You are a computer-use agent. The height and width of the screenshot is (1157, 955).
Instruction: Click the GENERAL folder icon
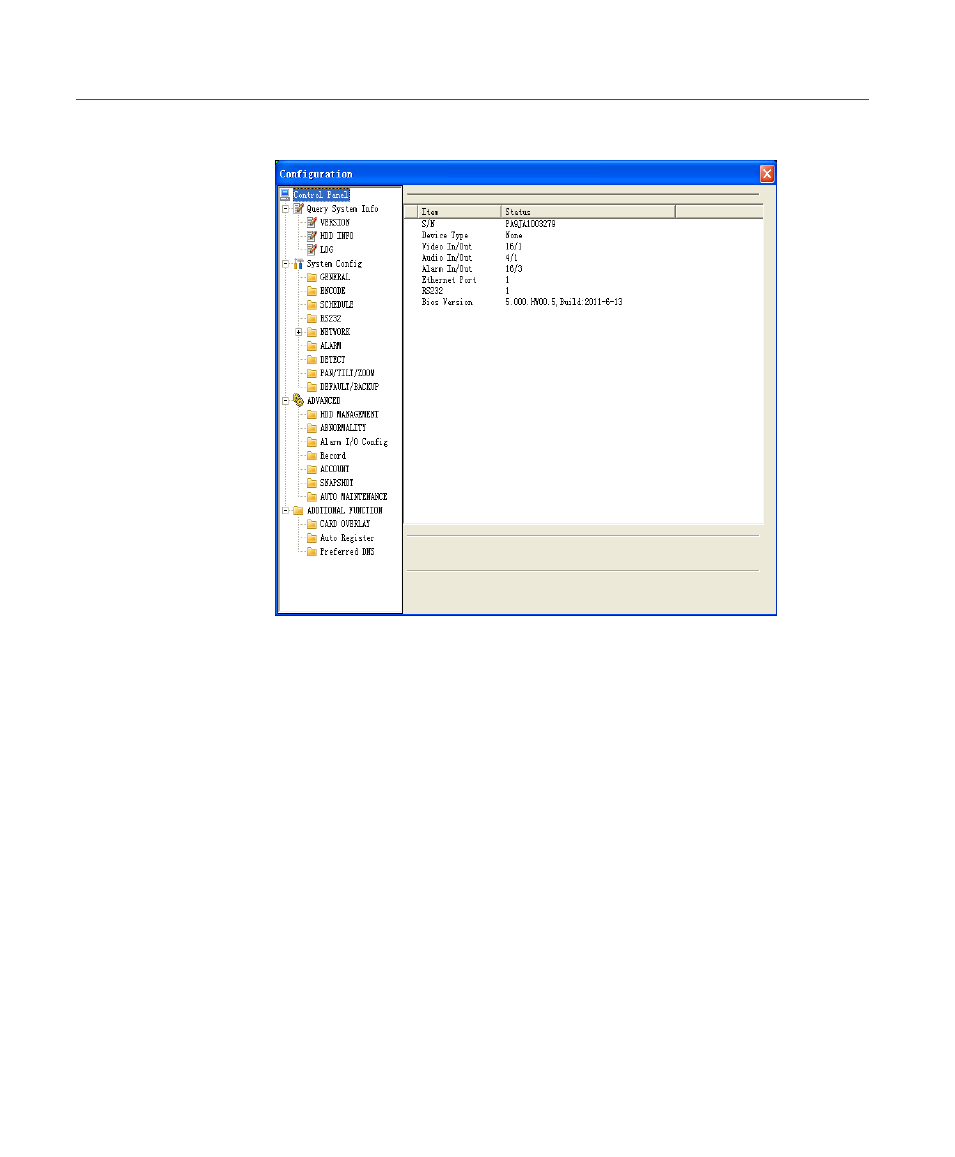(x=311, y=277)
